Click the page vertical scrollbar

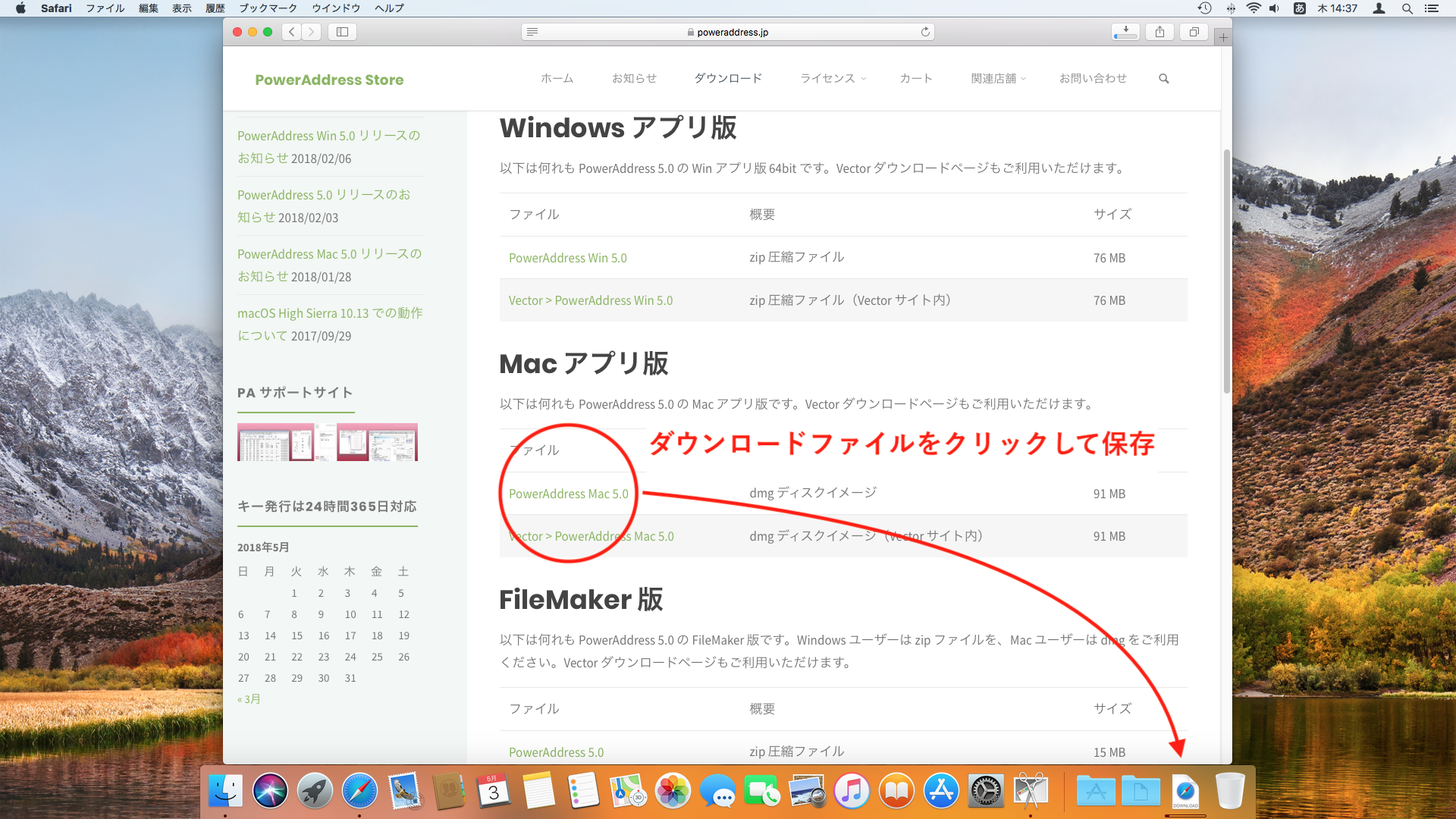click(x=1226, y=271)
